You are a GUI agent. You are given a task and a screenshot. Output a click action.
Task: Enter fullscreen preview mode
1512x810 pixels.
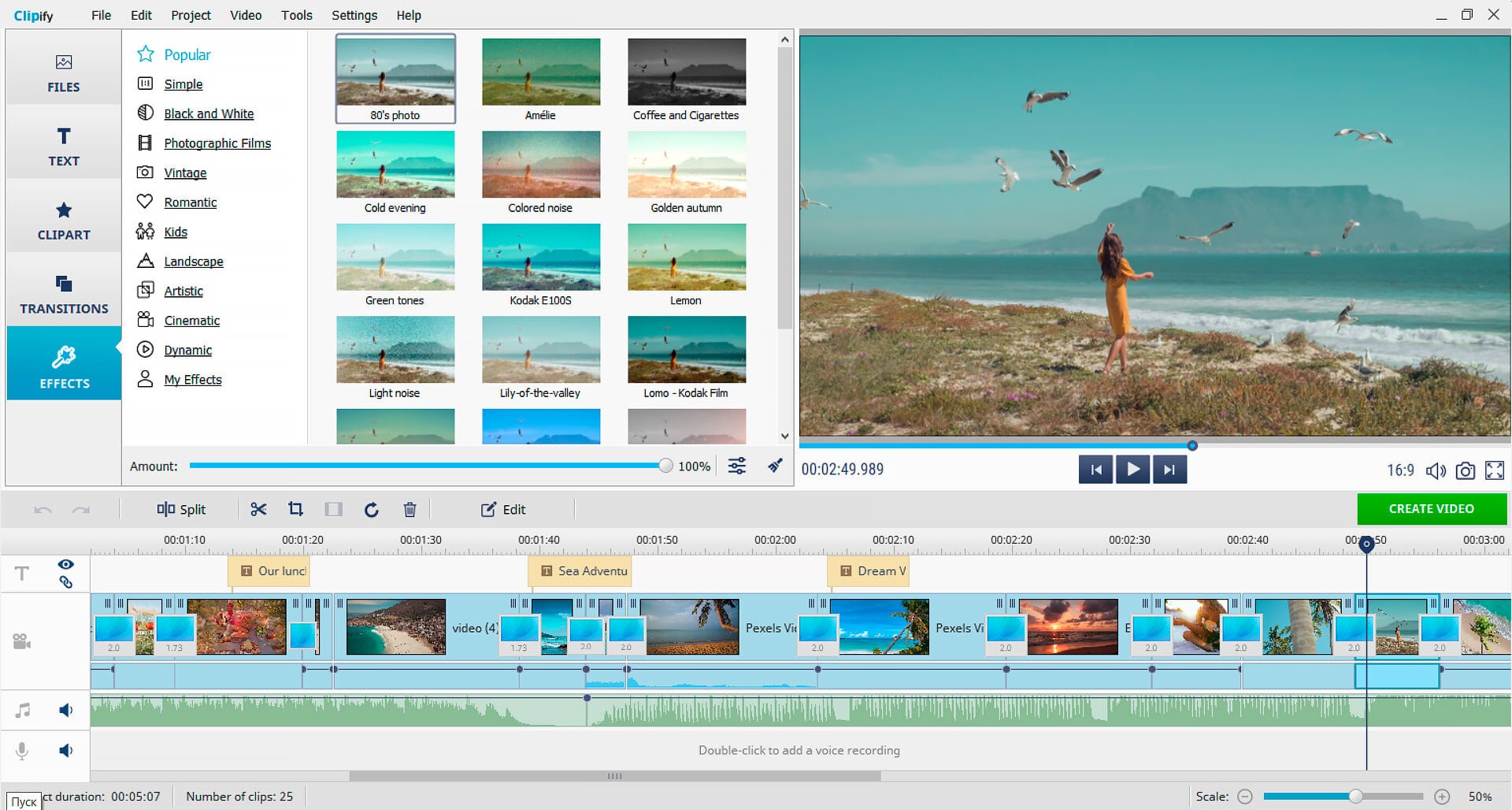click(1494, 470)
